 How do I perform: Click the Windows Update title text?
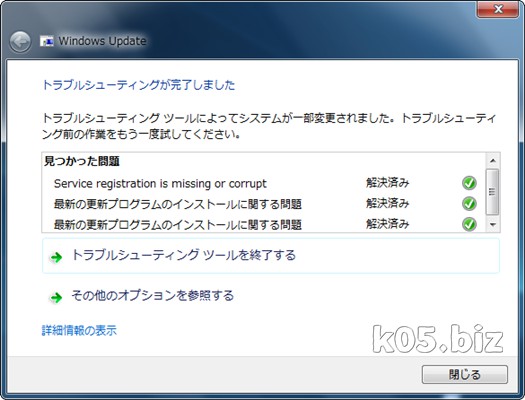[x=102, y=41]
